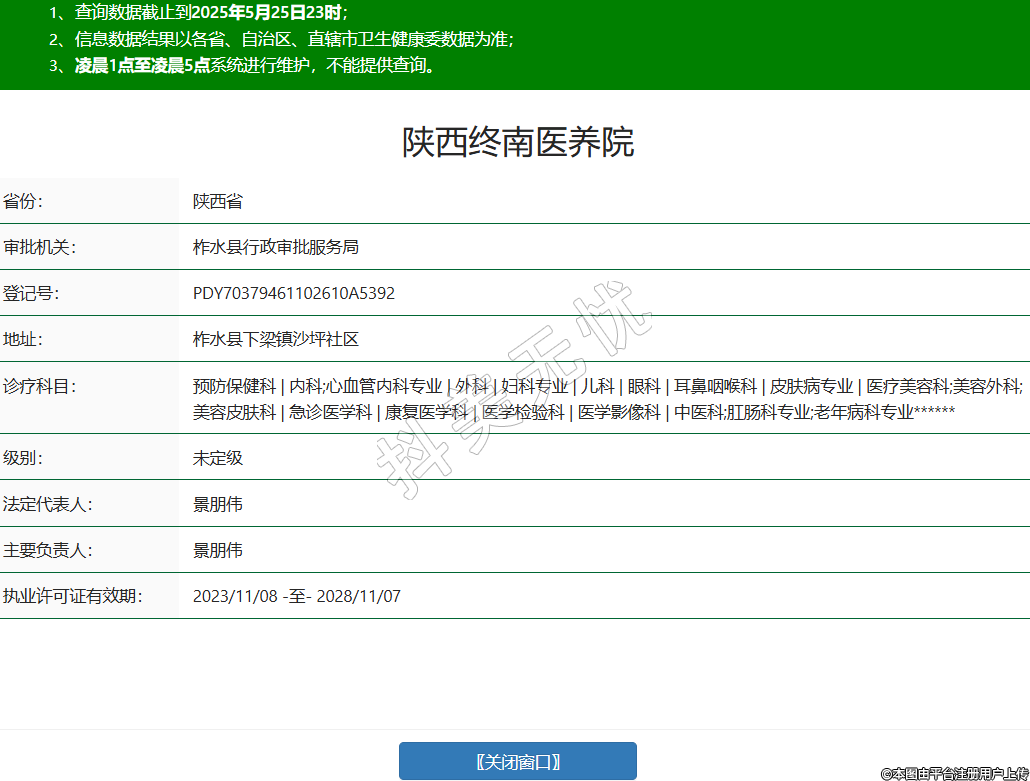Click the 诊疗科目 field label
This screenshot has height=781, width=1030.
click(40, 386)
